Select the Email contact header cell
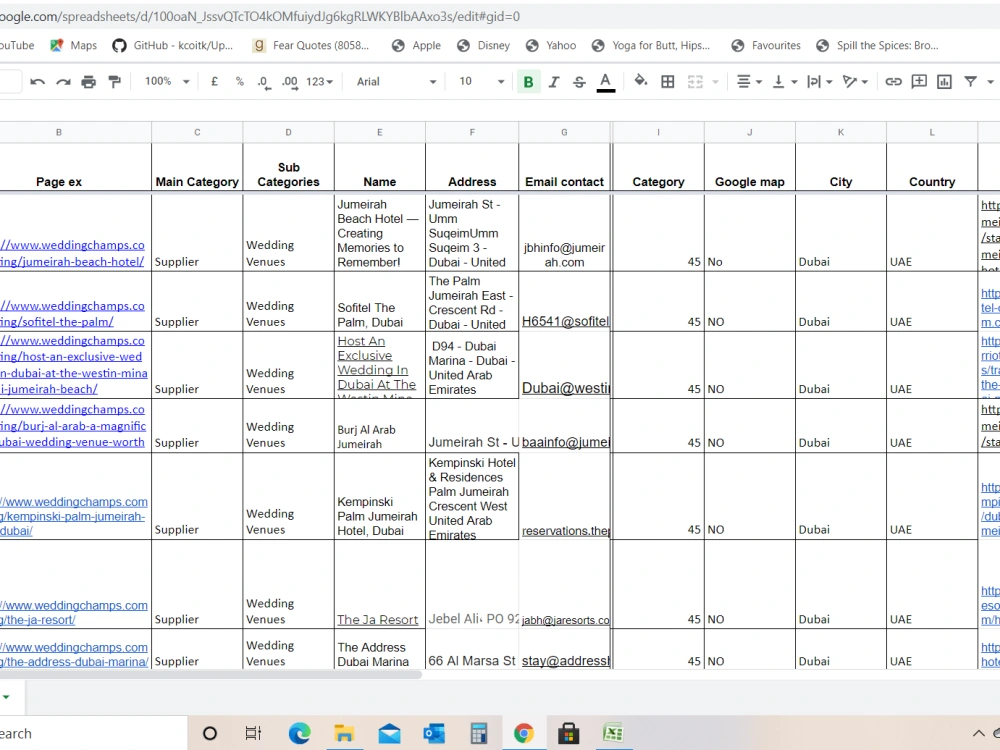This screenshot has width=1000, height=750. tap(564, 168)
